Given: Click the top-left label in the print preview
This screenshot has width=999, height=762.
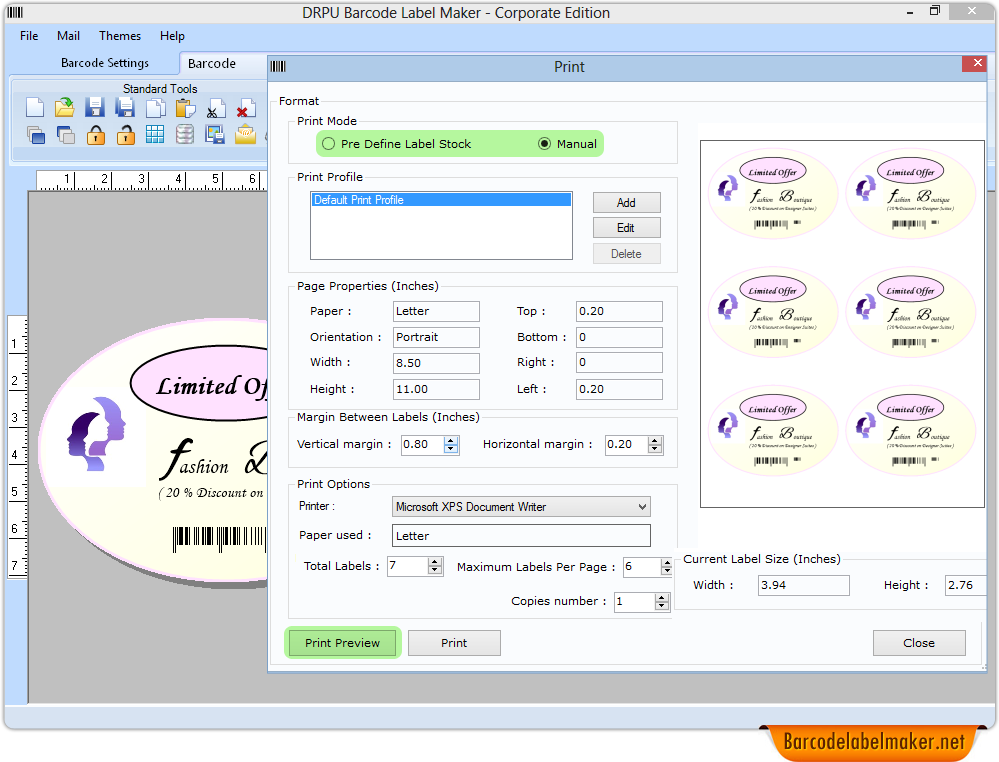Looking at the screenshot, I should (x=772, y=194).
